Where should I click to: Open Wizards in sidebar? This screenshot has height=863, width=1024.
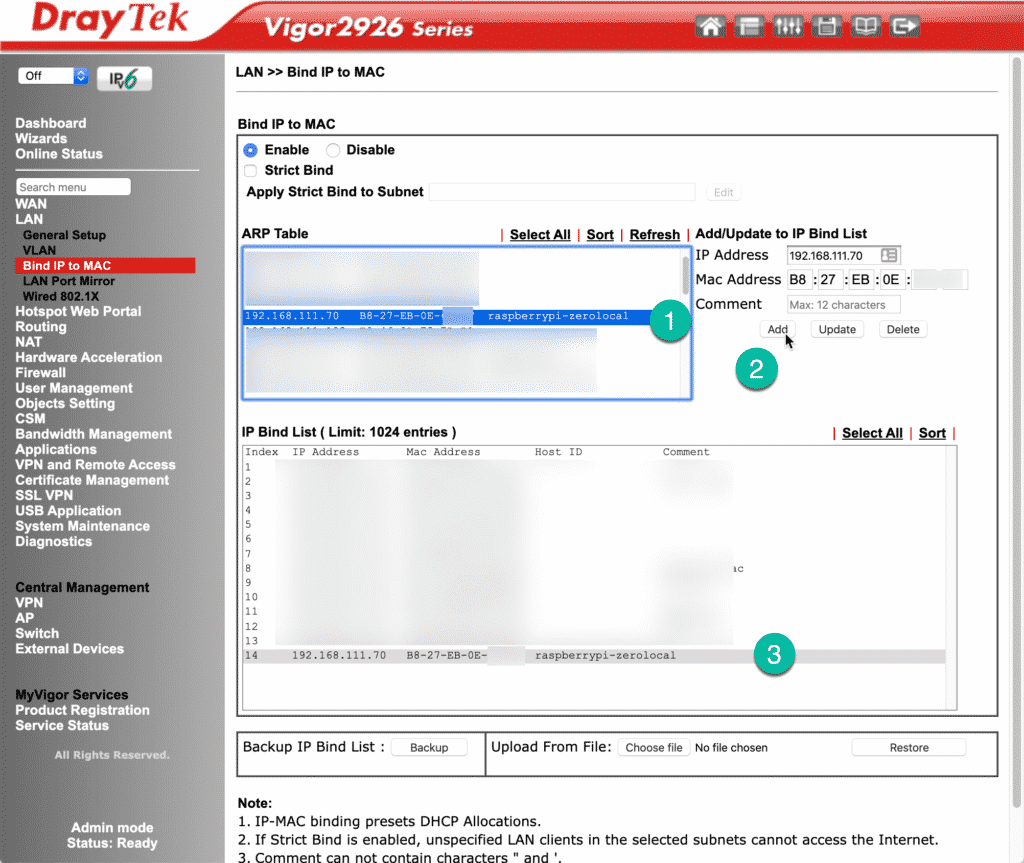pyautogui.click(x=41, y=138)
